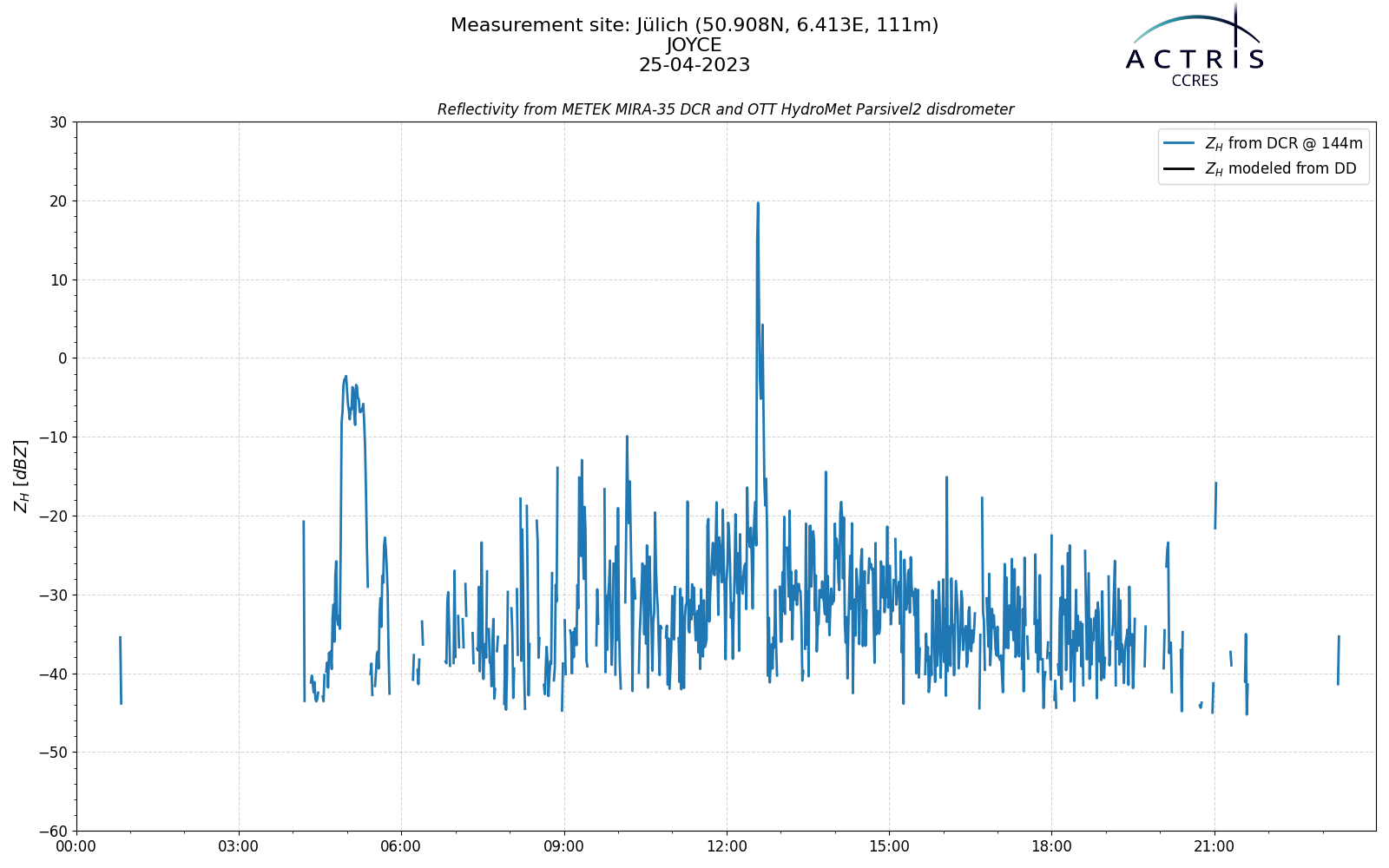Click the ACTRIS CCRES logo
Screen dimensions: 1389x868
[x=1195, y=45]
